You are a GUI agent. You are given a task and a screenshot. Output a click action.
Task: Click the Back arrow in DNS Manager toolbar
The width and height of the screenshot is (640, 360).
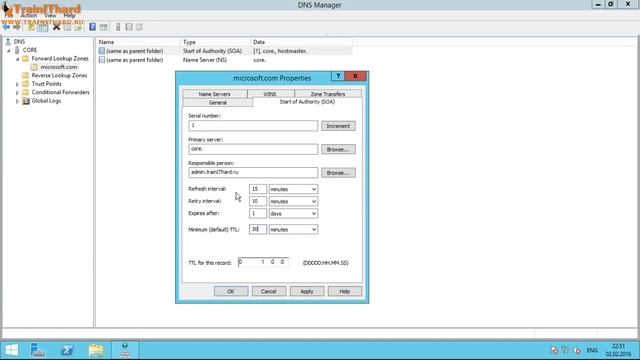tap(7, 27)
